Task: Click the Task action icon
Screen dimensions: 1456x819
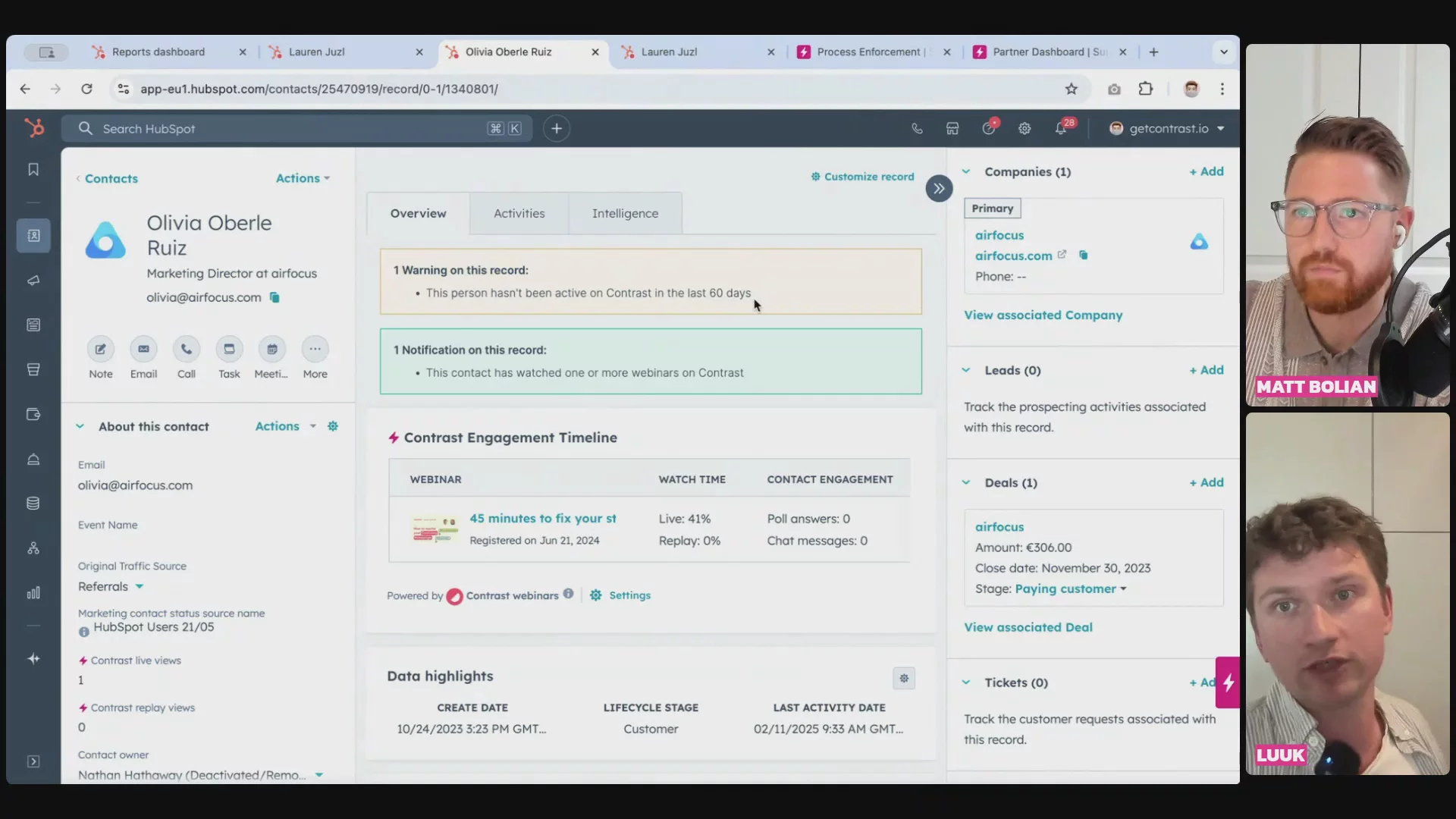Action: point(229,350)
